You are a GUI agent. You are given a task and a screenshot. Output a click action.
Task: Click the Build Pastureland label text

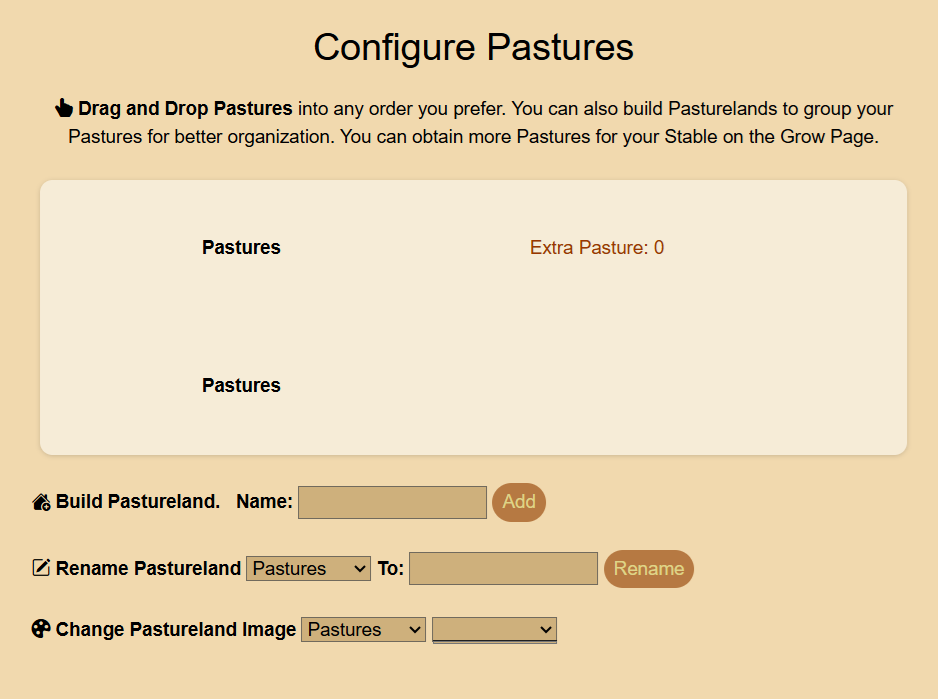click(138, 502)
